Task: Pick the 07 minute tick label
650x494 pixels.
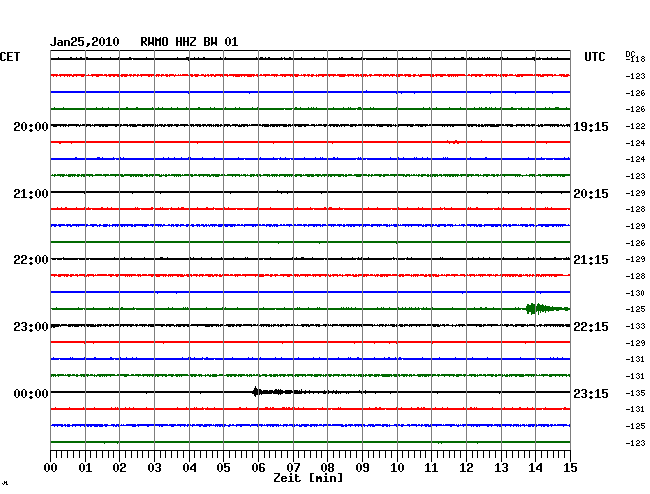Action: [x=293, y=467]
